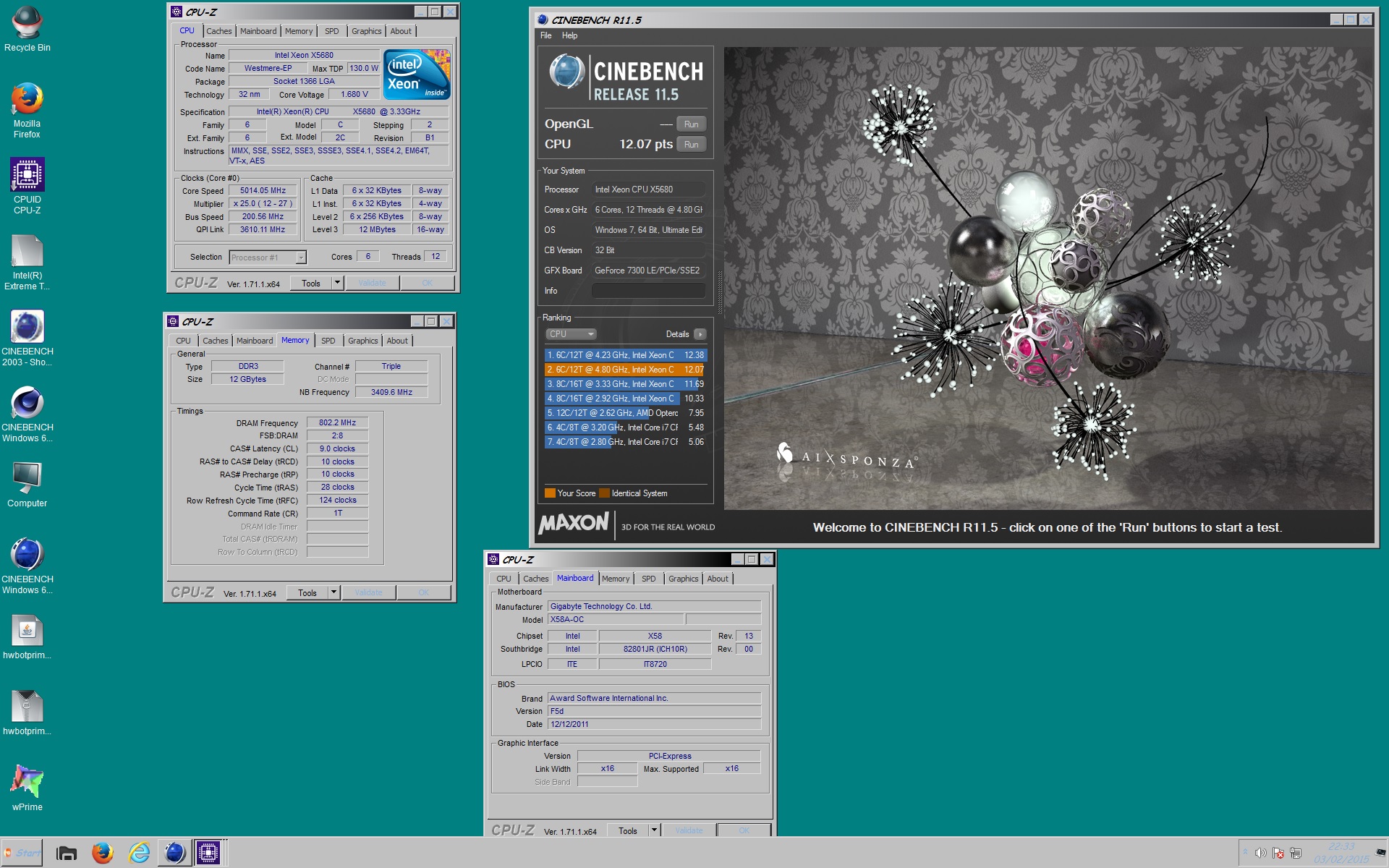
Task: Open the CINEBENCH 2003 desktop shortcut
Action: [x=27, y=337]
